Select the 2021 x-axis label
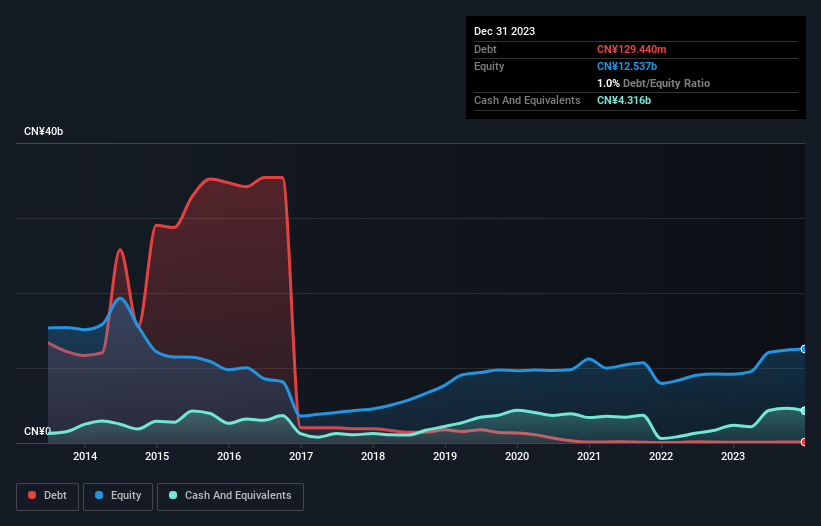 click(589, 456)
